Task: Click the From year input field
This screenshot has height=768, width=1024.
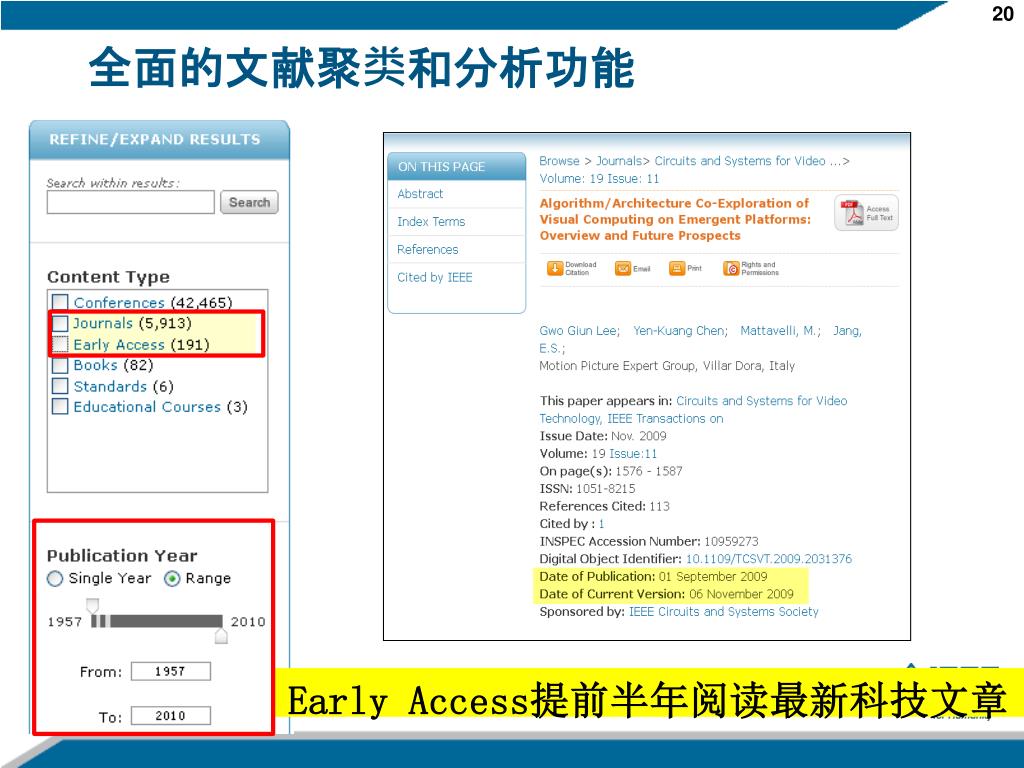Action: click(x=170, y=671)
